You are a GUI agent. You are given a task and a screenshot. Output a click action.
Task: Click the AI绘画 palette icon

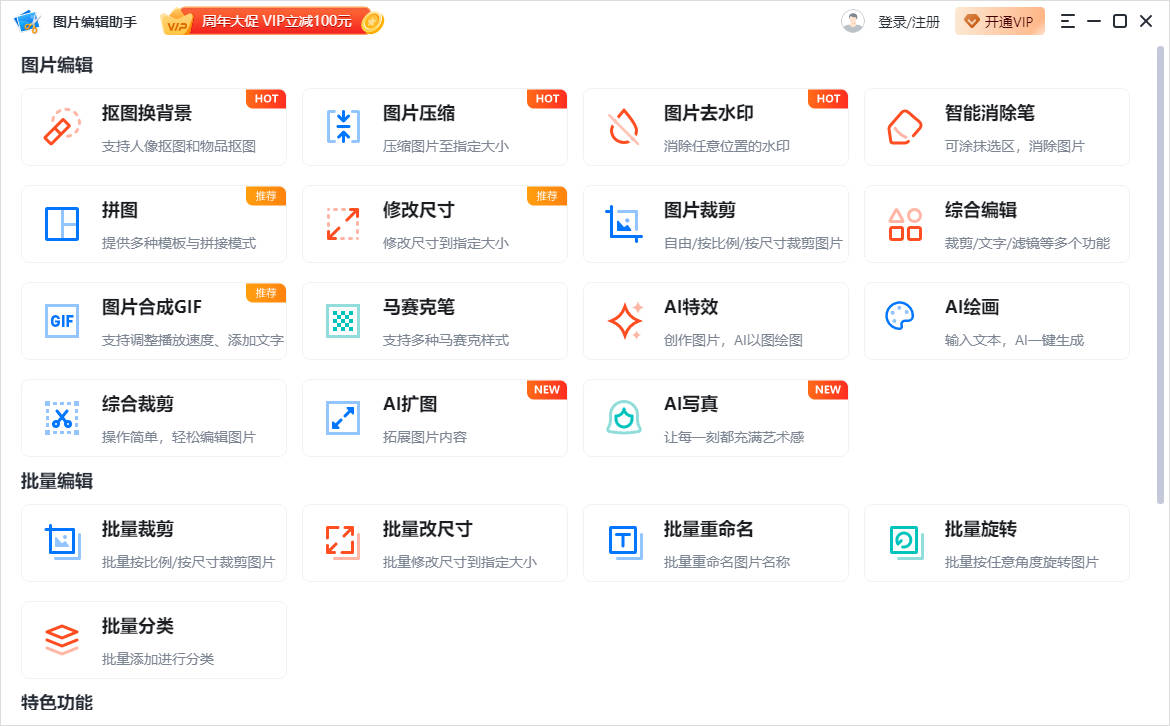pyautogui.click(x=900, y=316)
